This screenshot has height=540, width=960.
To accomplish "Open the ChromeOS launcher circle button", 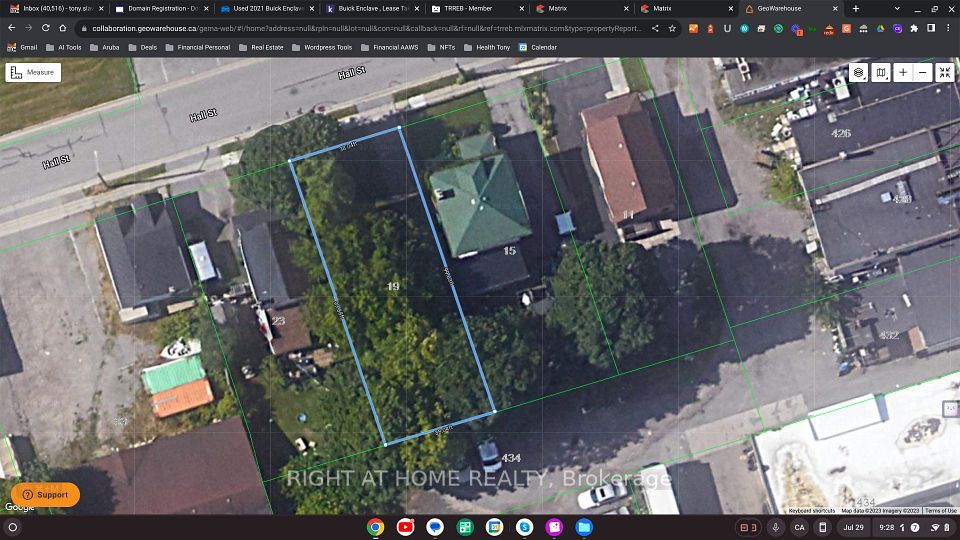I will [x=12, y=527].
